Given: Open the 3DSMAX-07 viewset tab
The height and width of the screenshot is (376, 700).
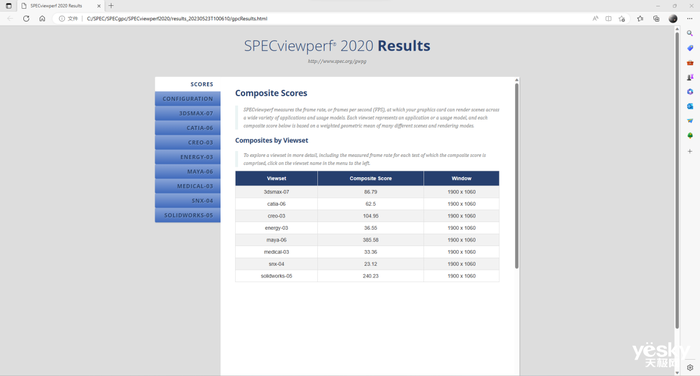Looking at the screenshot, I should tap(188, 113).
